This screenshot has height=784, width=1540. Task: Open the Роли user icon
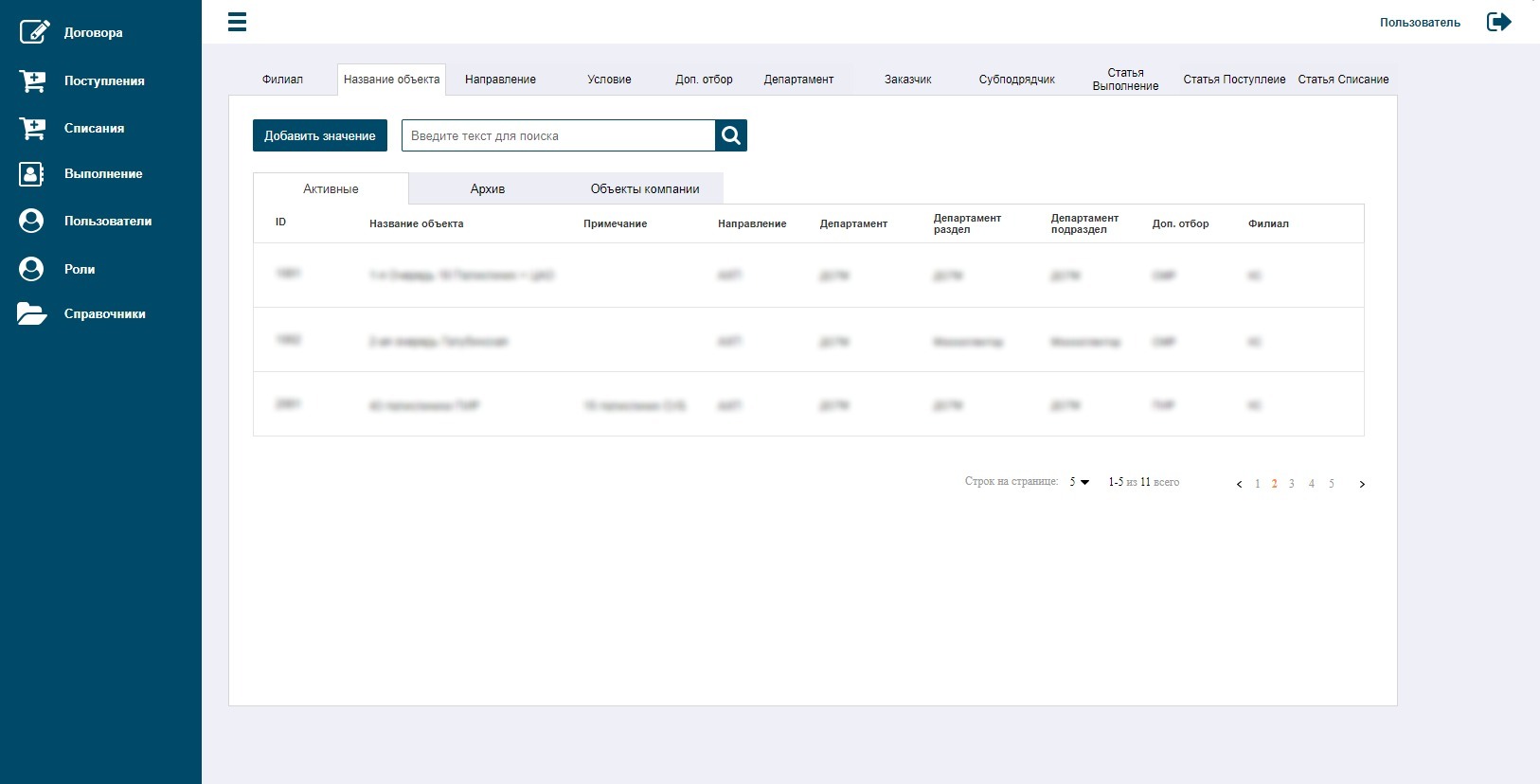tap(31, 269)
